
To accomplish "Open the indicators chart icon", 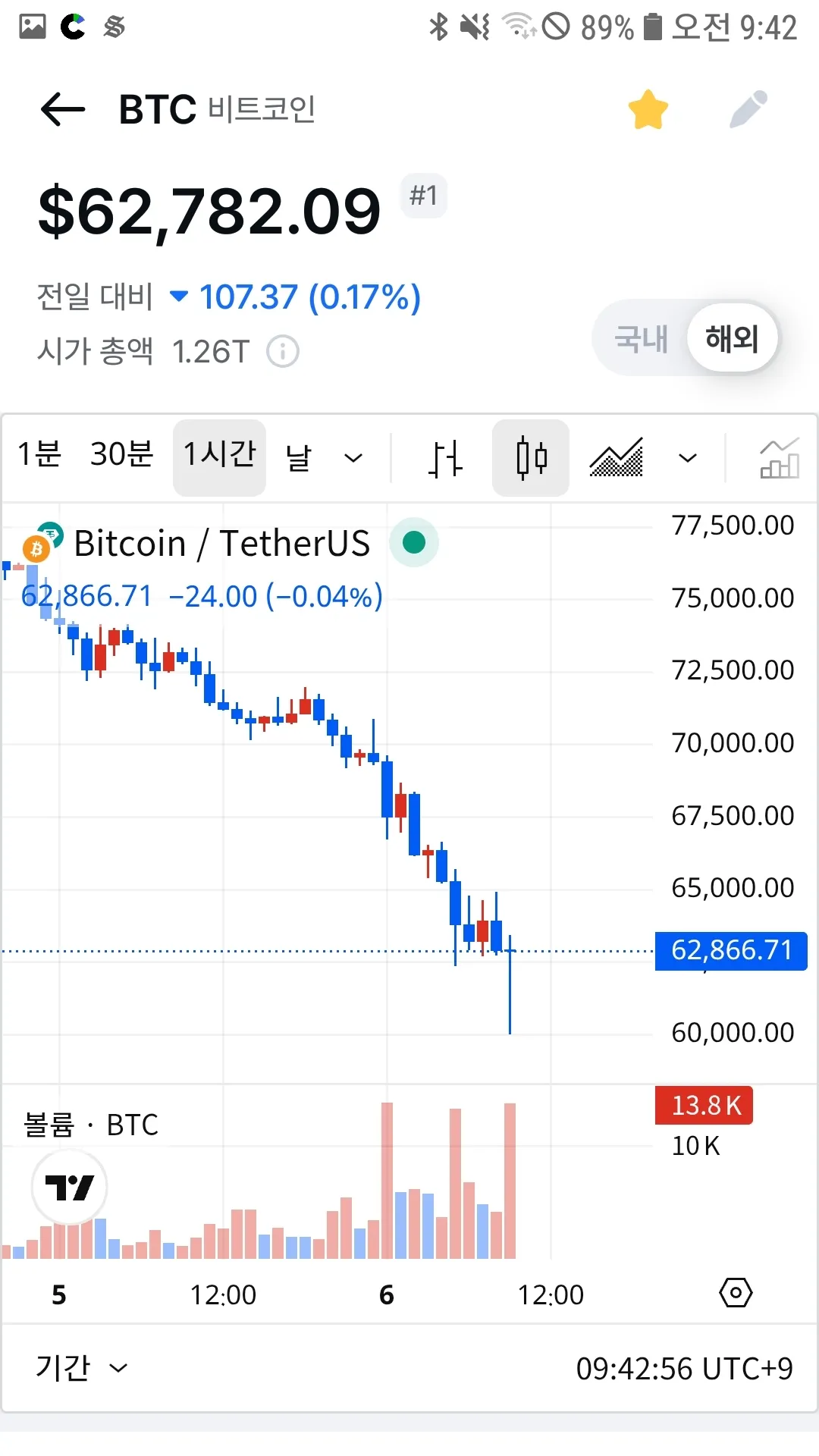I will [780, 458].
